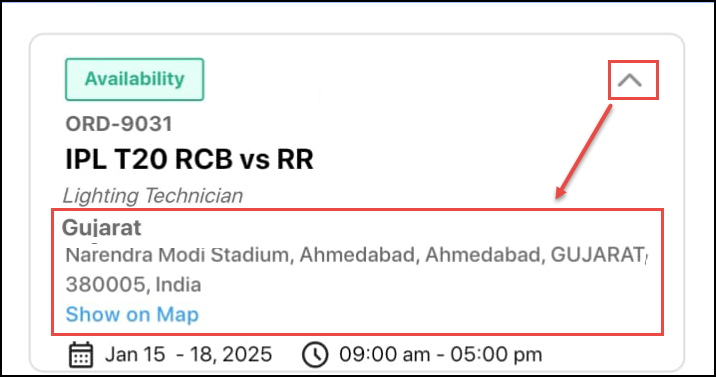Viewport: 716px width, 378px height.
Task: Click the red arrow annotation
Action: coord(584,152)
